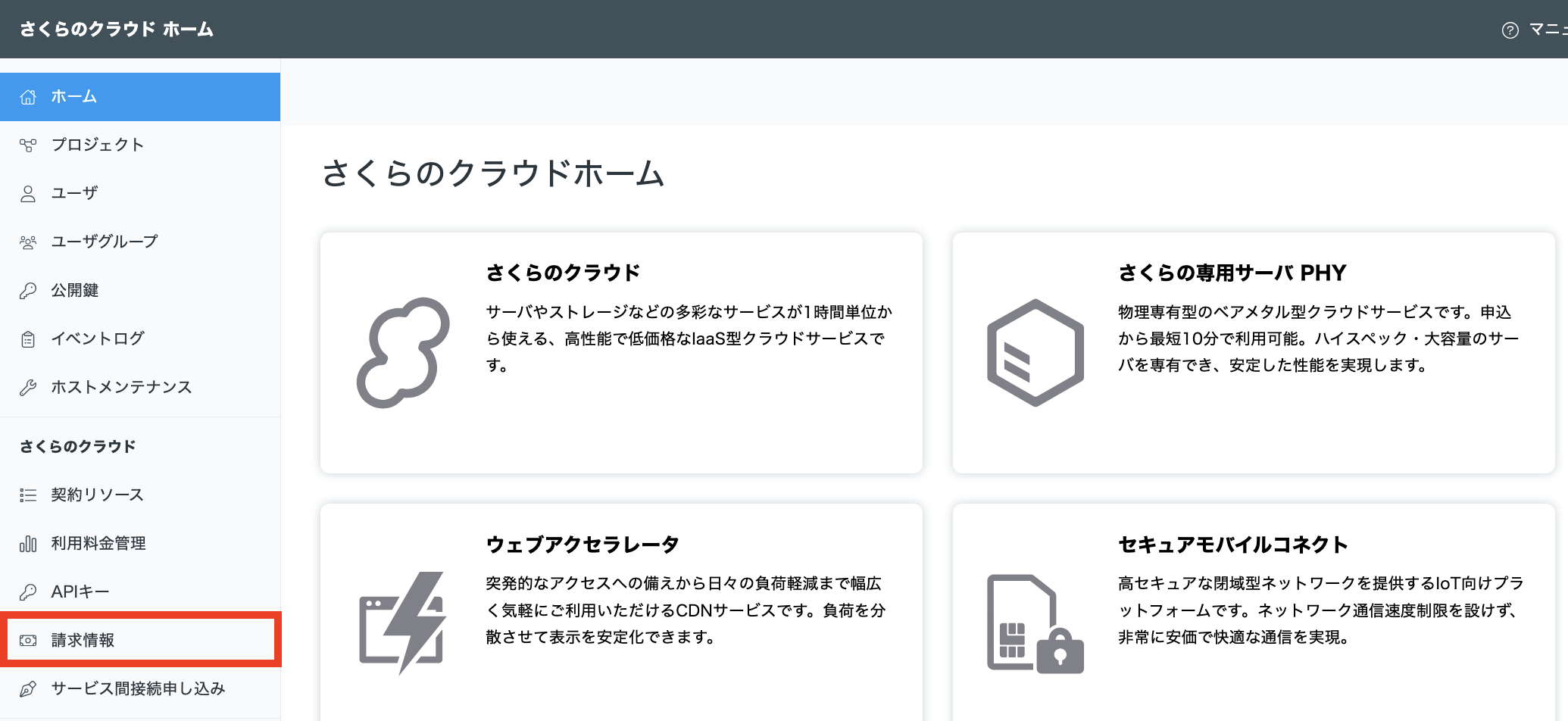
Task: Click the ウェブアクセラレータ card heading
Action: tap(583, 545)
